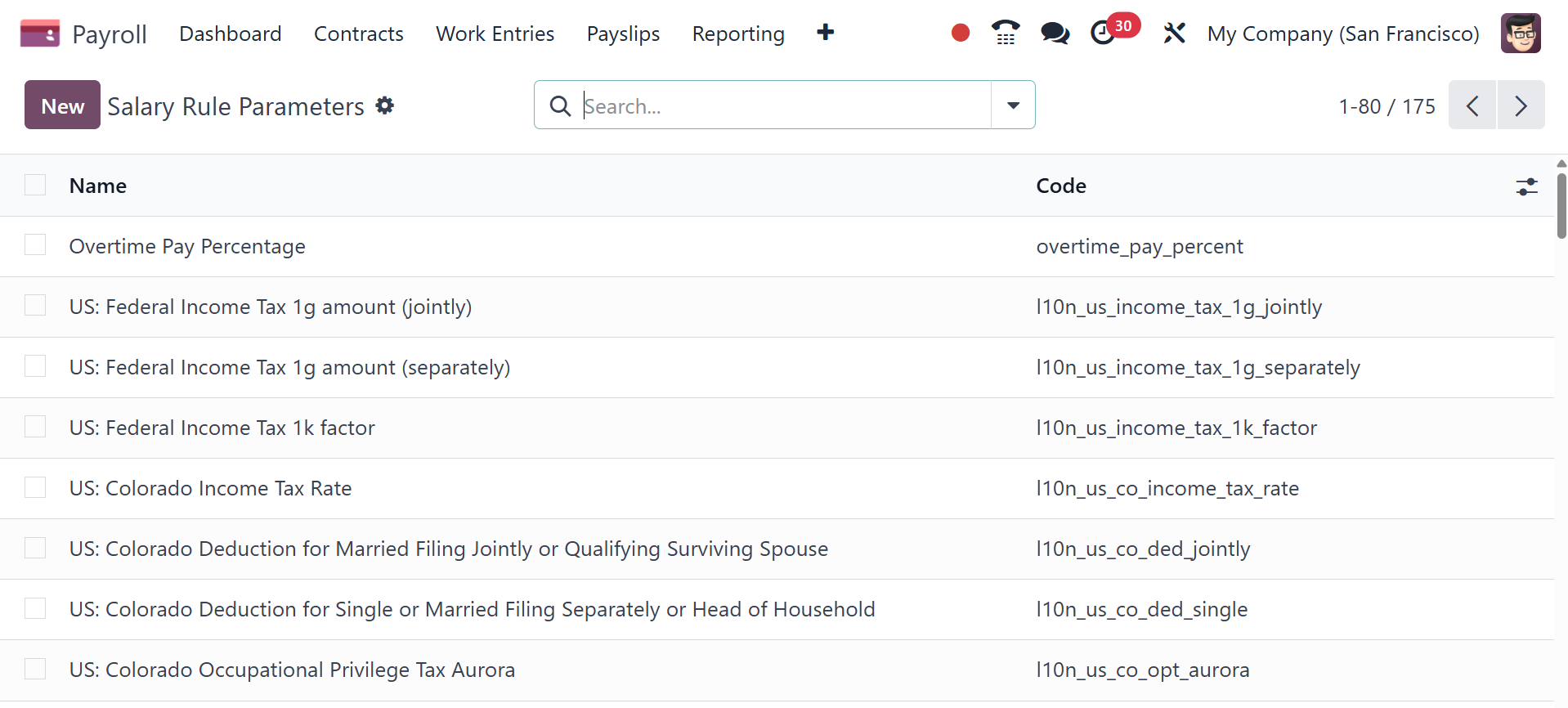Click the Payroll app logo icon

click(x=39, y=34)
